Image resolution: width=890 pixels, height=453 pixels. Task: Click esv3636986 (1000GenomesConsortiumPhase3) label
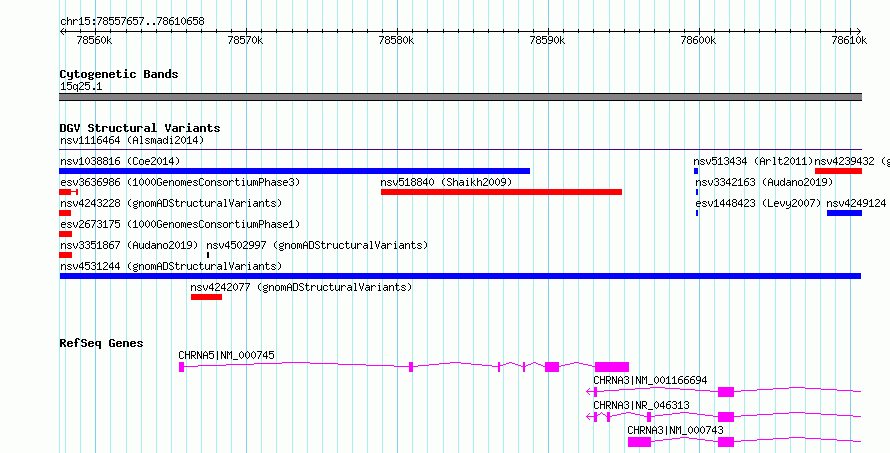click(180, 182)
